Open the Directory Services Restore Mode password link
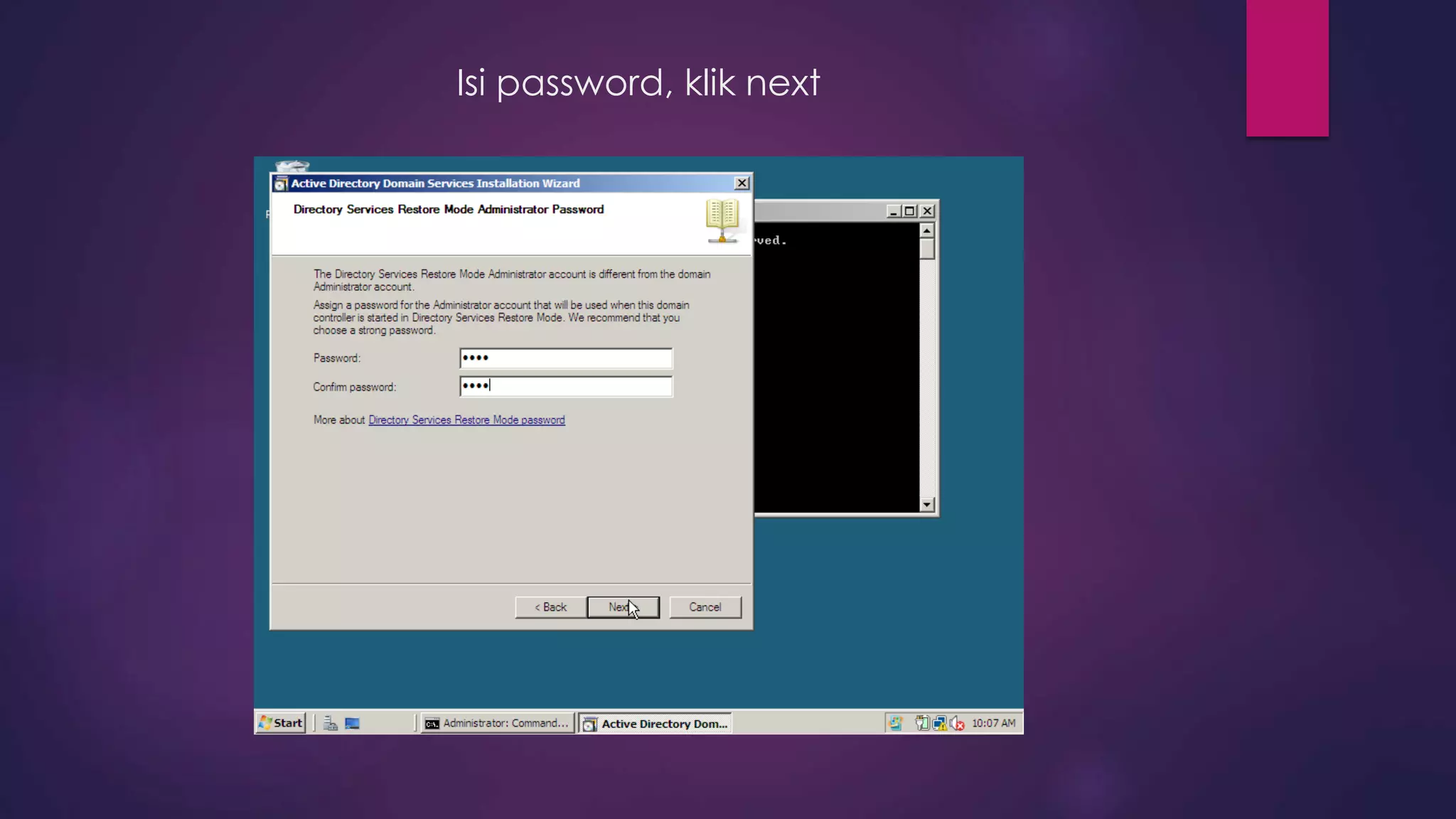Screen dimensions: 1456x819 click(466, 420)
